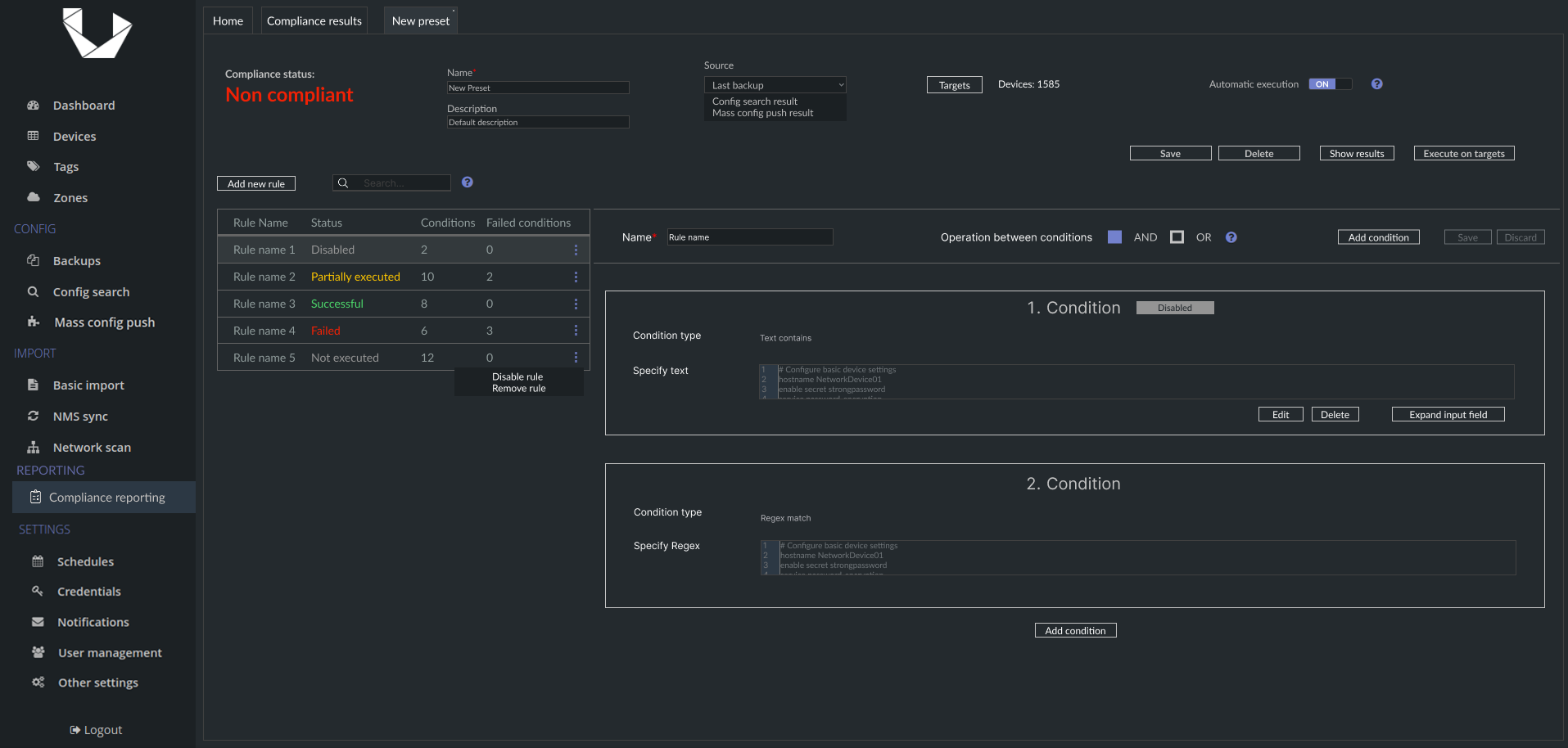1568x748 pixels.
Task: Click Execute on targets button
Action: pyautogui.click(x=1464, y=154)
